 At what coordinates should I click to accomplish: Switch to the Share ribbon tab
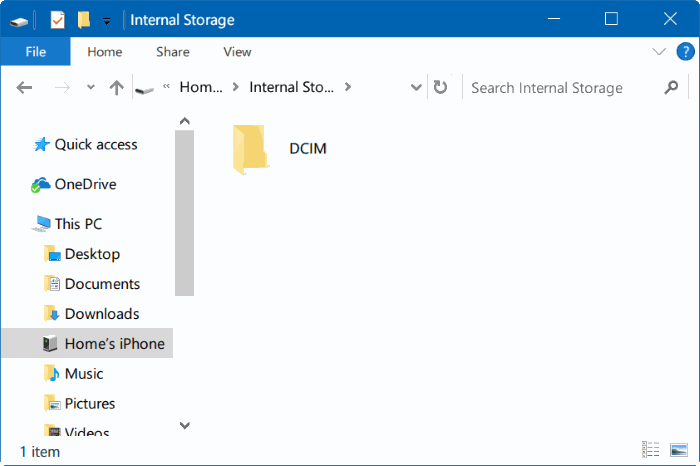pos(173,52)
